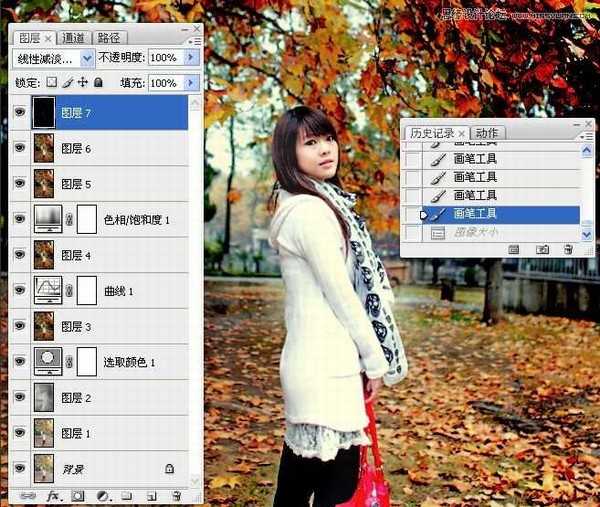
Task: Click link icon on 曲线 1 layer
Action: (69, 290)
